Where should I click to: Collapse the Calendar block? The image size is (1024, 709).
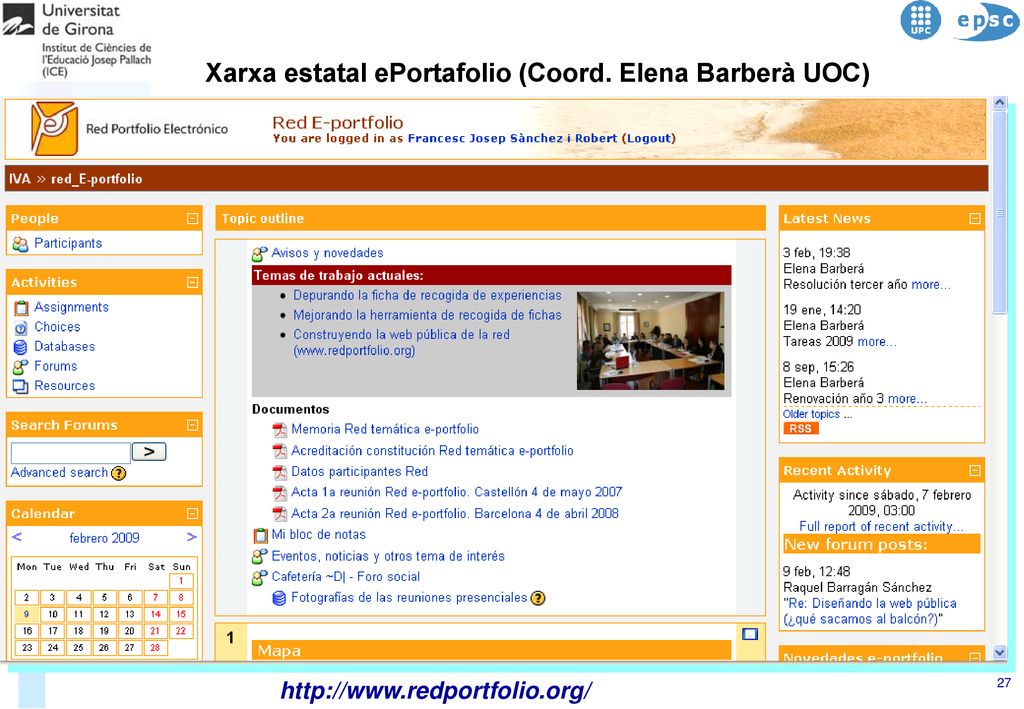tap(192, 514)
